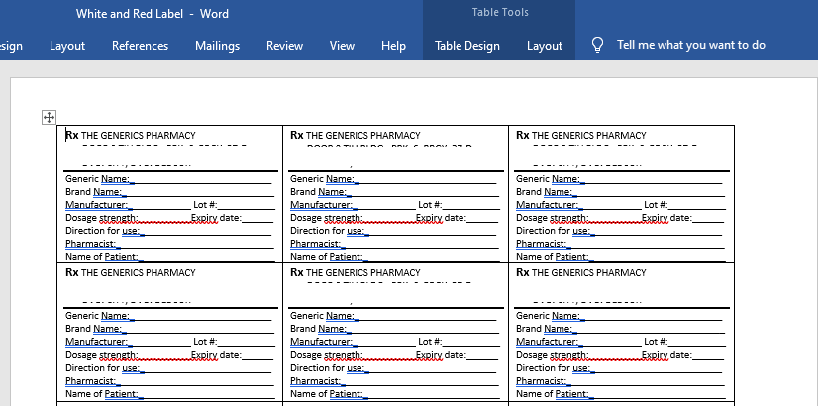Click 'Name of Patient' in bottom-middle label
818x406 pixels.
[326, 394]
